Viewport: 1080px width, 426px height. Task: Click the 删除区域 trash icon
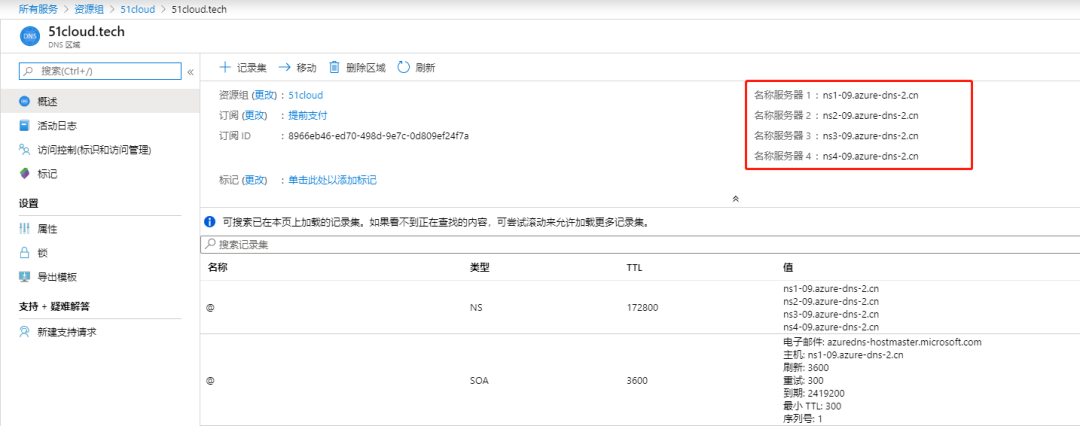coord(334,67)
